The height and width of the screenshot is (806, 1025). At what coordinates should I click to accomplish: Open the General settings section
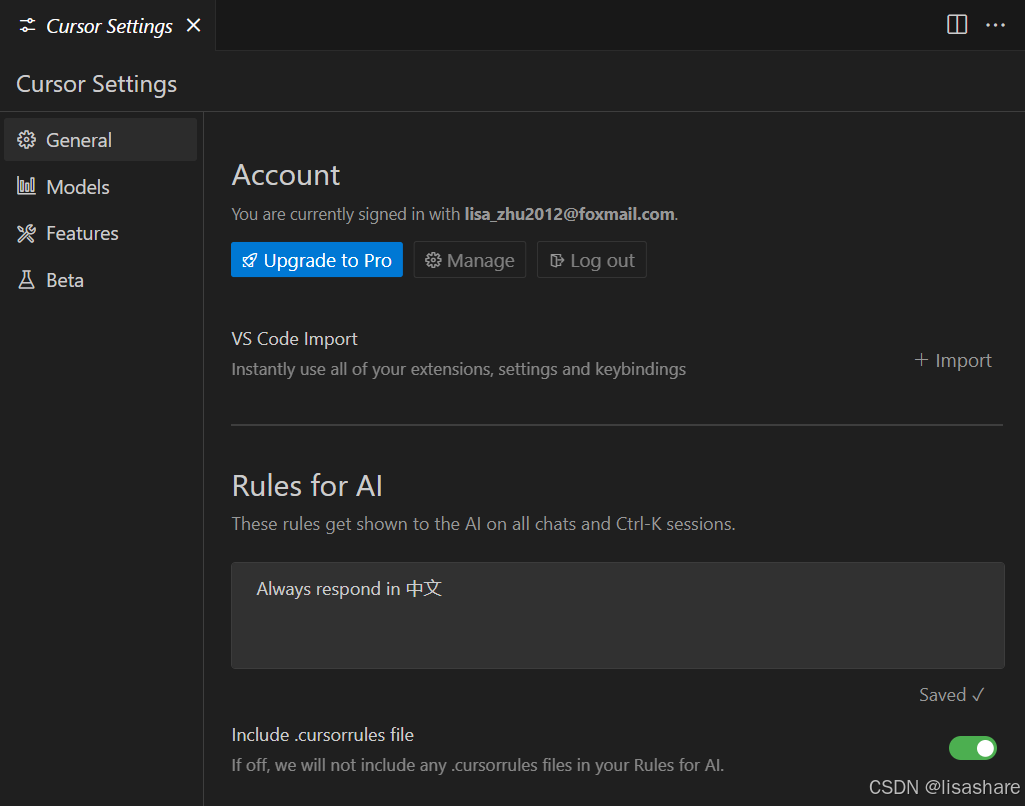tap(101, 140)
